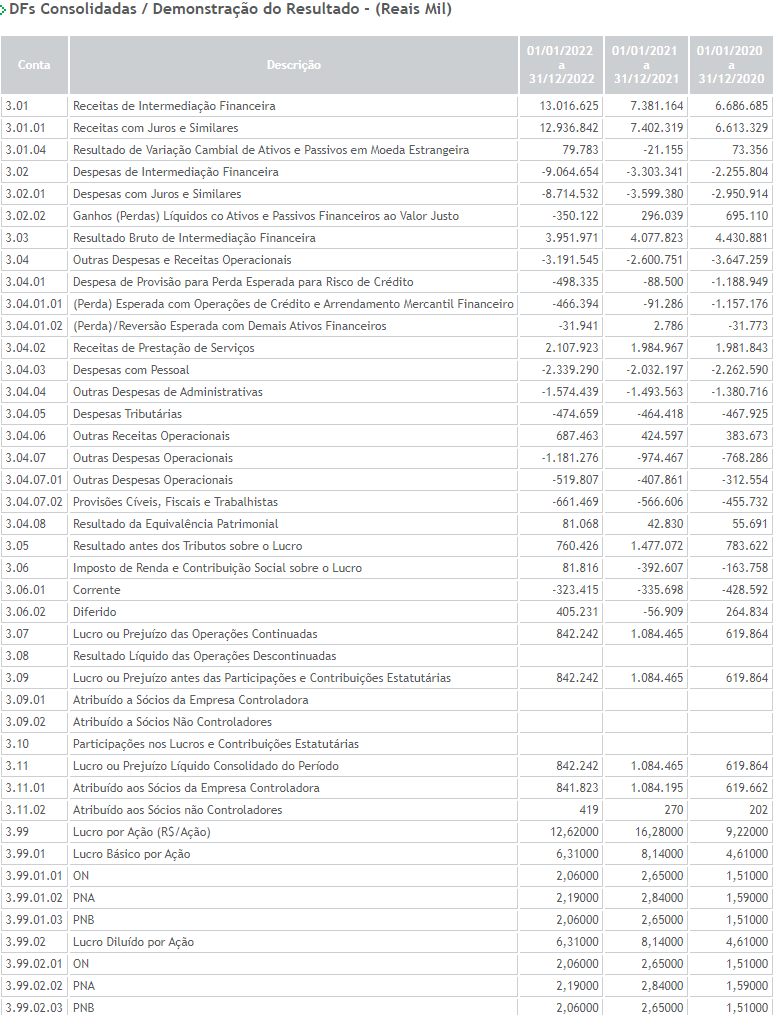773x1017 pixels.
Task: Click account code 3.99.01.03
Action: pos(34,922)
